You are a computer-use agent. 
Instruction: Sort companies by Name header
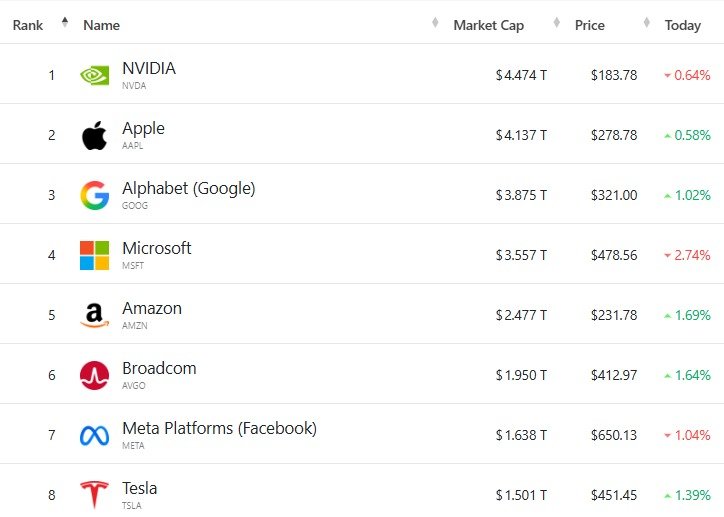[x=101, y=25]
